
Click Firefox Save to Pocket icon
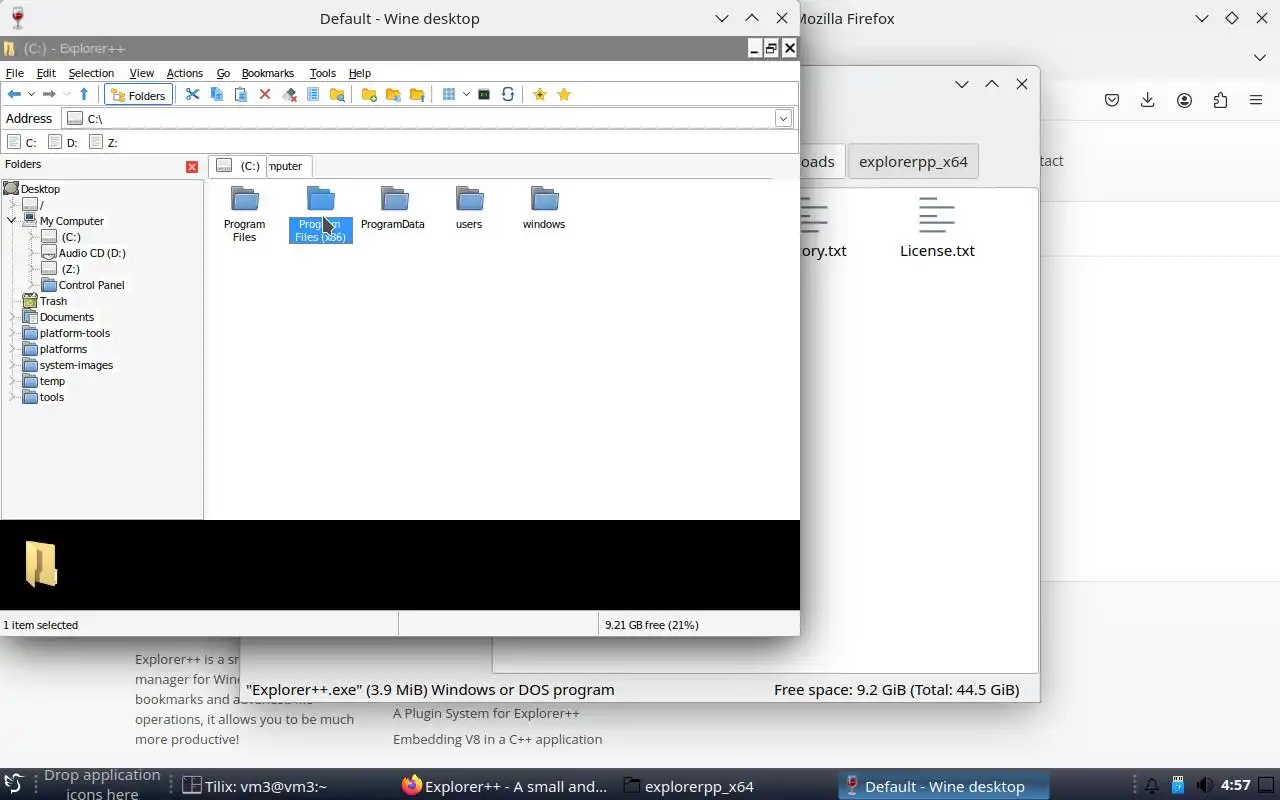[x=1112, y=100]
